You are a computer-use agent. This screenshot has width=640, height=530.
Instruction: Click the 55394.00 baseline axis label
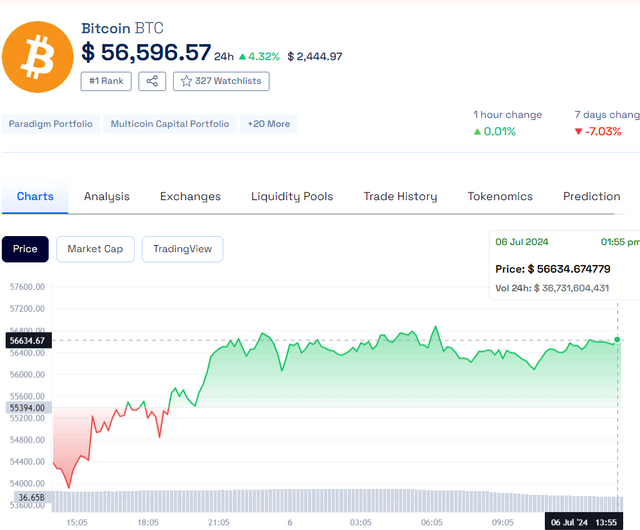click(28, 408)
